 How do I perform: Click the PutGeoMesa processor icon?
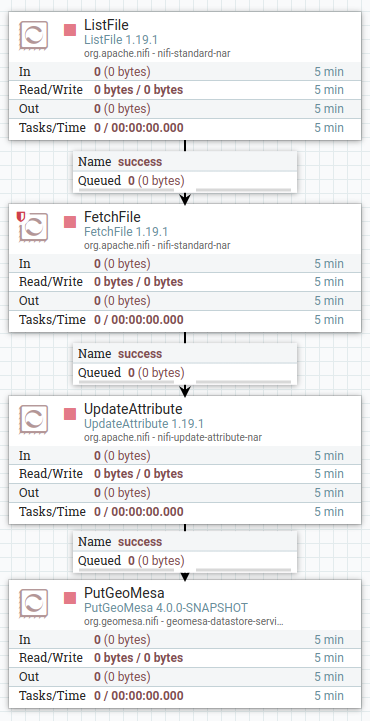coord(34,603)
